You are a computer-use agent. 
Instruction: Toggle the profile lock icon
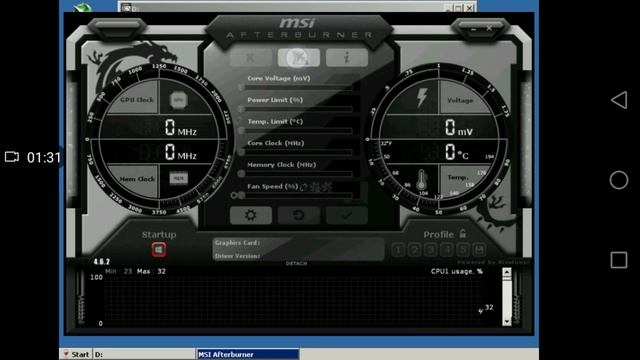(x=462, y=233)
